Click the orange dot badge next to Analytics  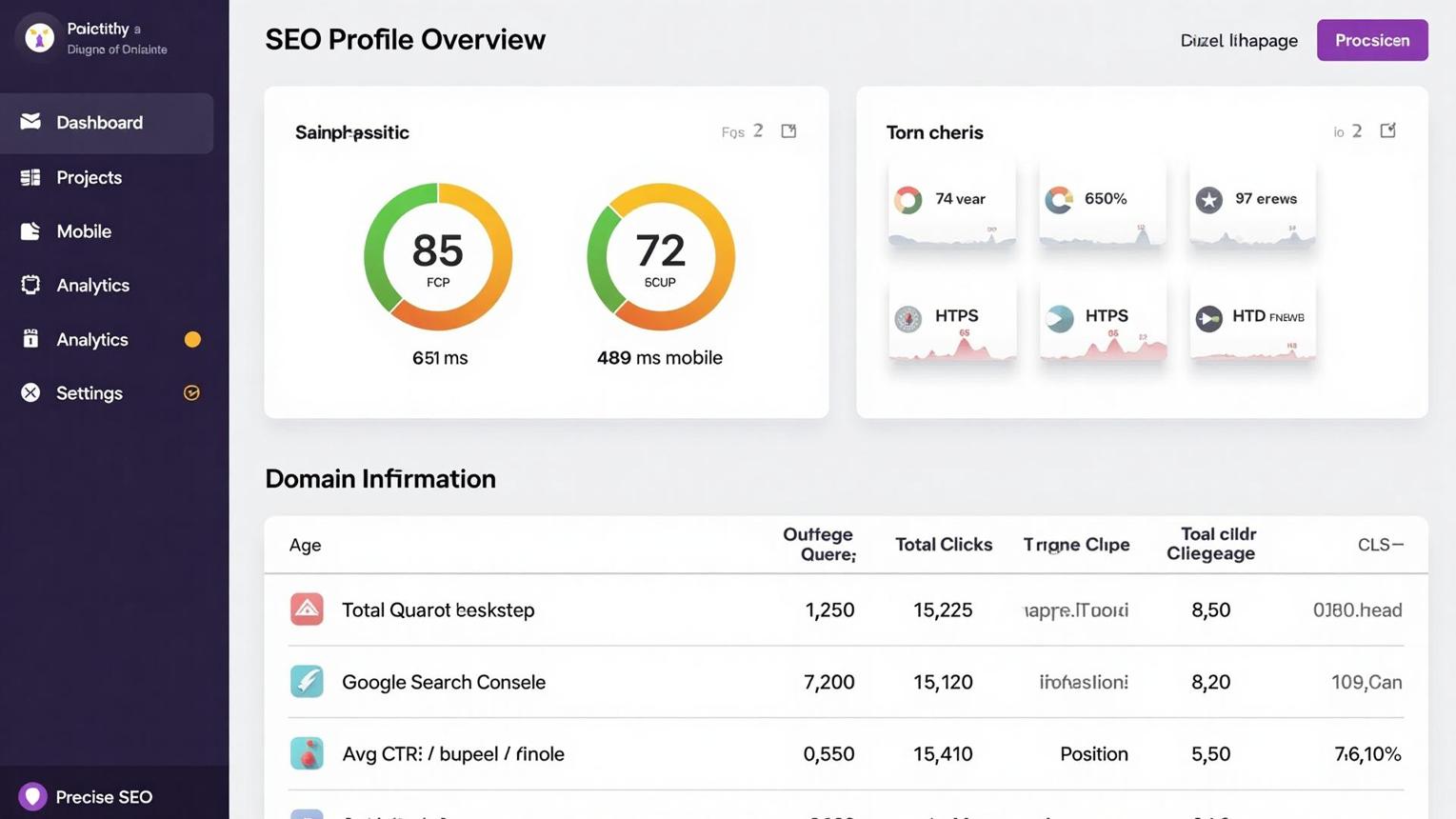[192, 339]
